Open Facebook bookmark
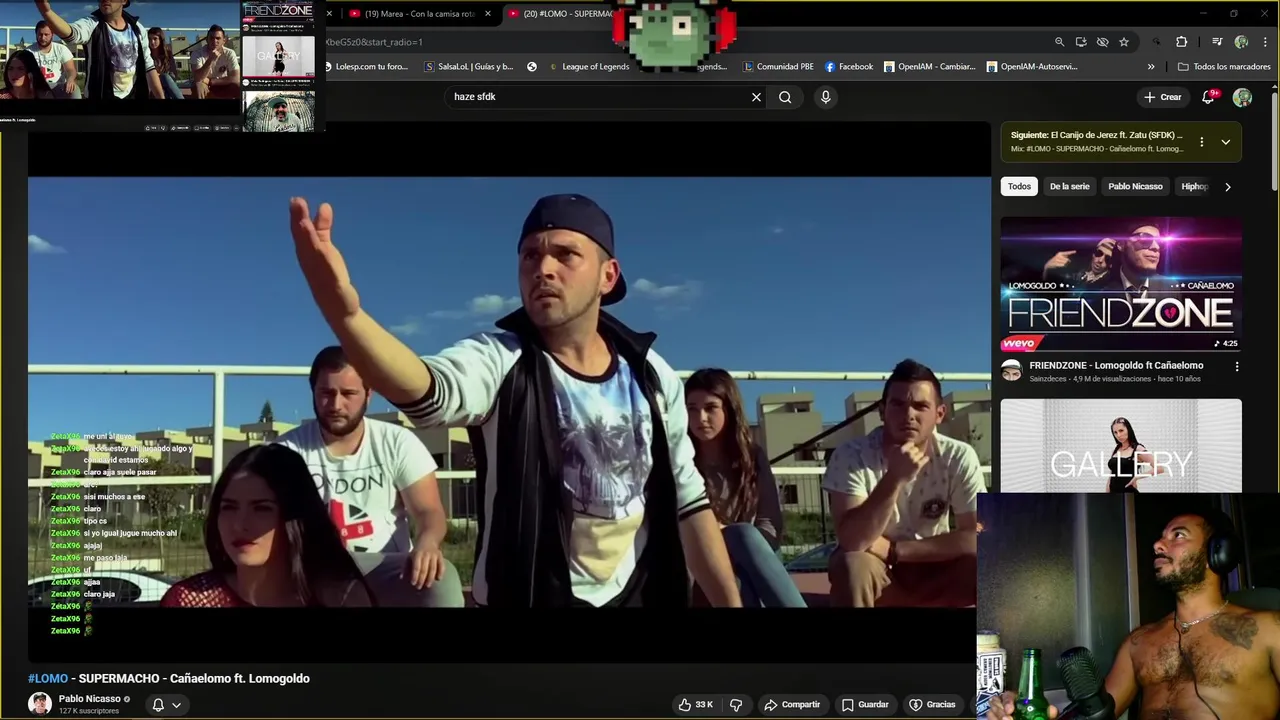 pos(849,67)
